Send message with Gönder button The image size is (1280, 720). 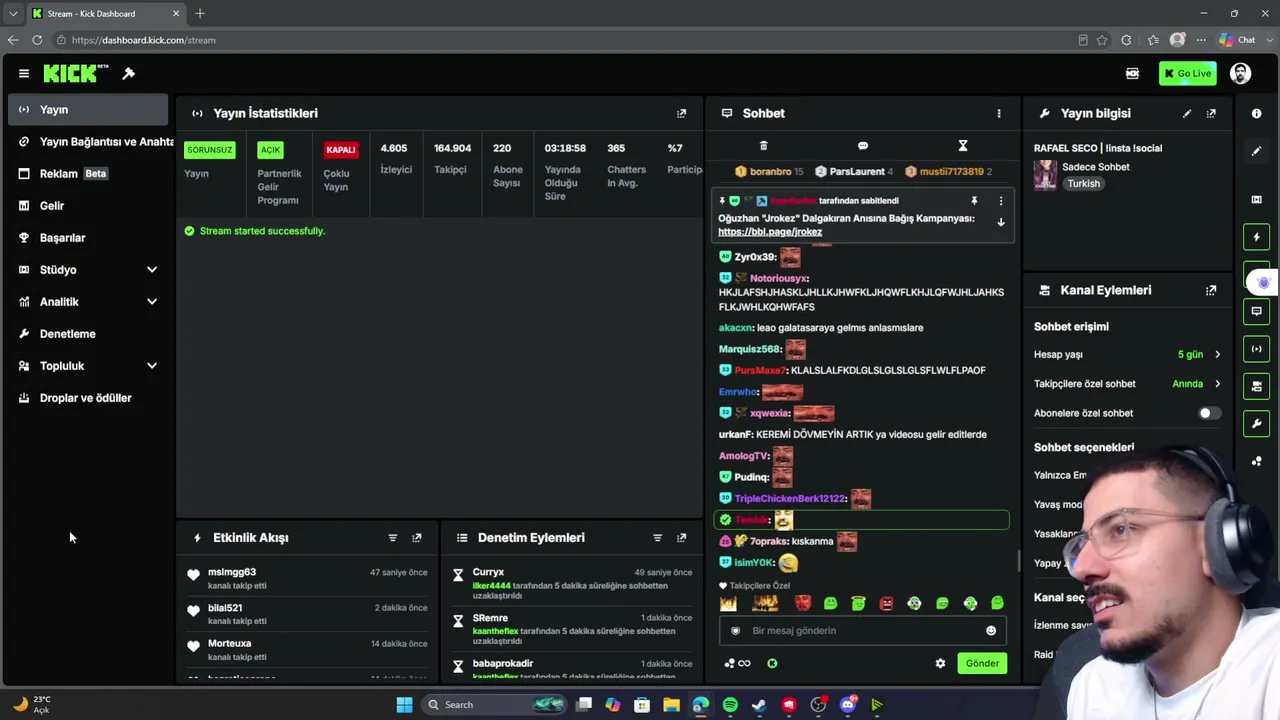point(982,663)
